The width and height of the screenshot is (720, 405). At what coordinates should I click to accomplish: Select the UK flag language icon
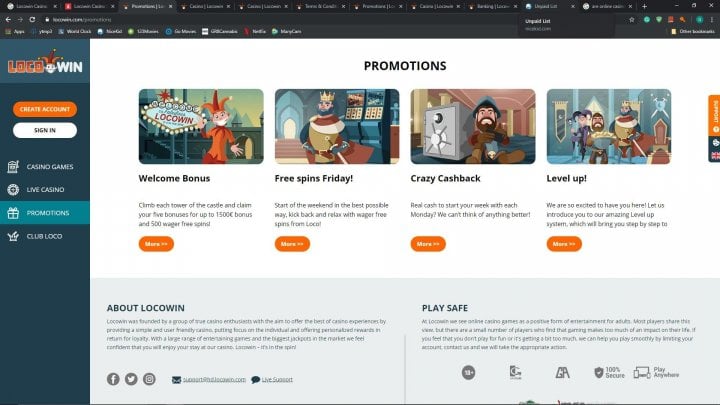tap(715, 156)
